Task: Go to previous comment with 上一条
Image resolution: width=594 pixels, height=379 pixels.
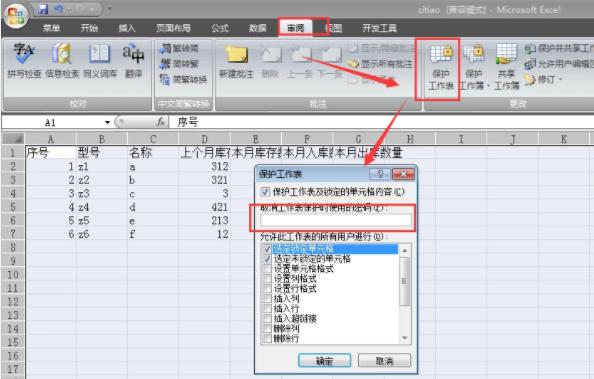Action: pos(299,61)
